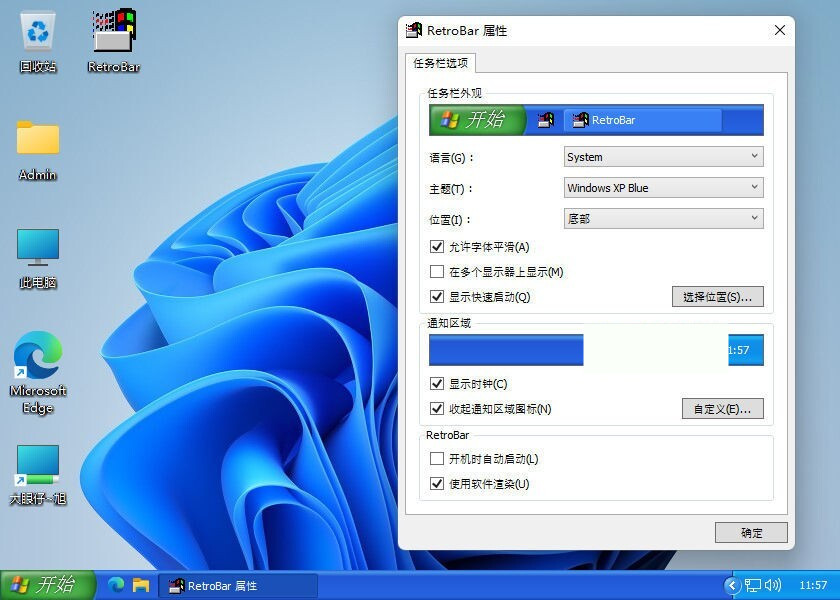Click the 语言(G) label
Screen dimensions: 840x600
coord(452,158)
